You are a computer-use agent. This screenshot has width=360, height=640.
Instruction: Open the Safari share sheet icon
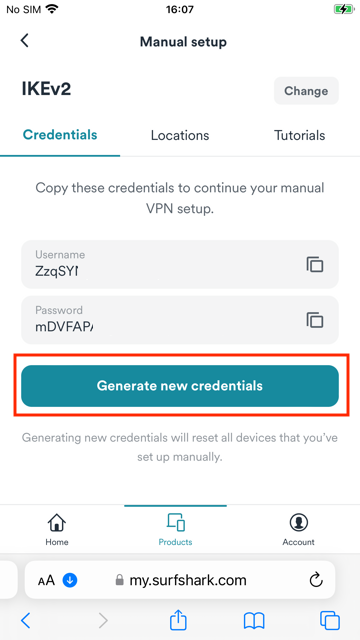pos(178,621)
